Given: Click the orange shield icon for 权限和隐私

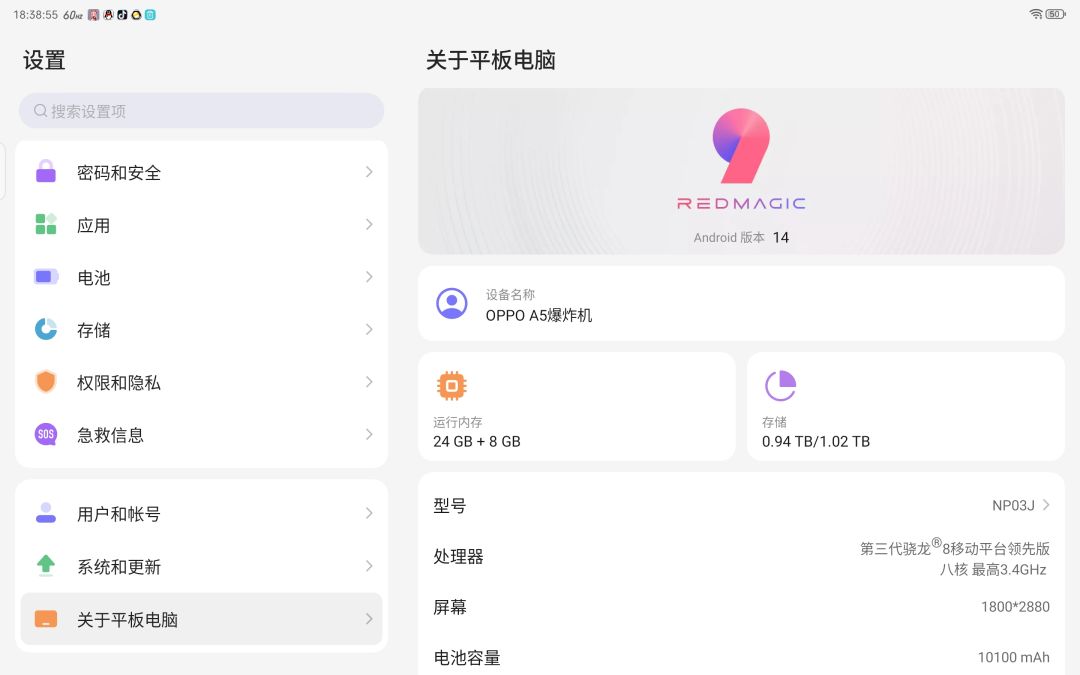Looking at the screenshot, I should 45,382.
